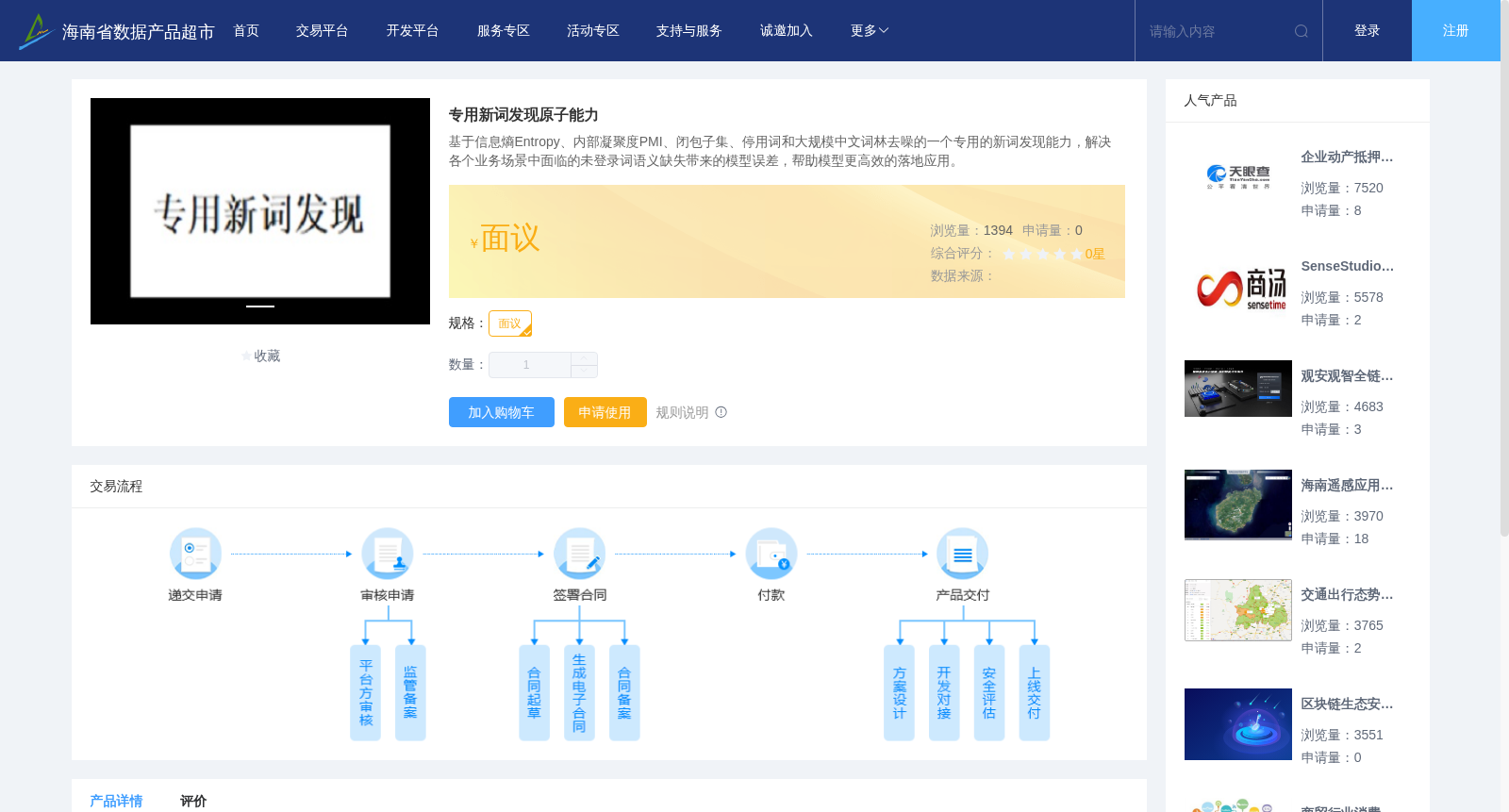
Task: Click the 注册 button
Action: coord(1456,31)
